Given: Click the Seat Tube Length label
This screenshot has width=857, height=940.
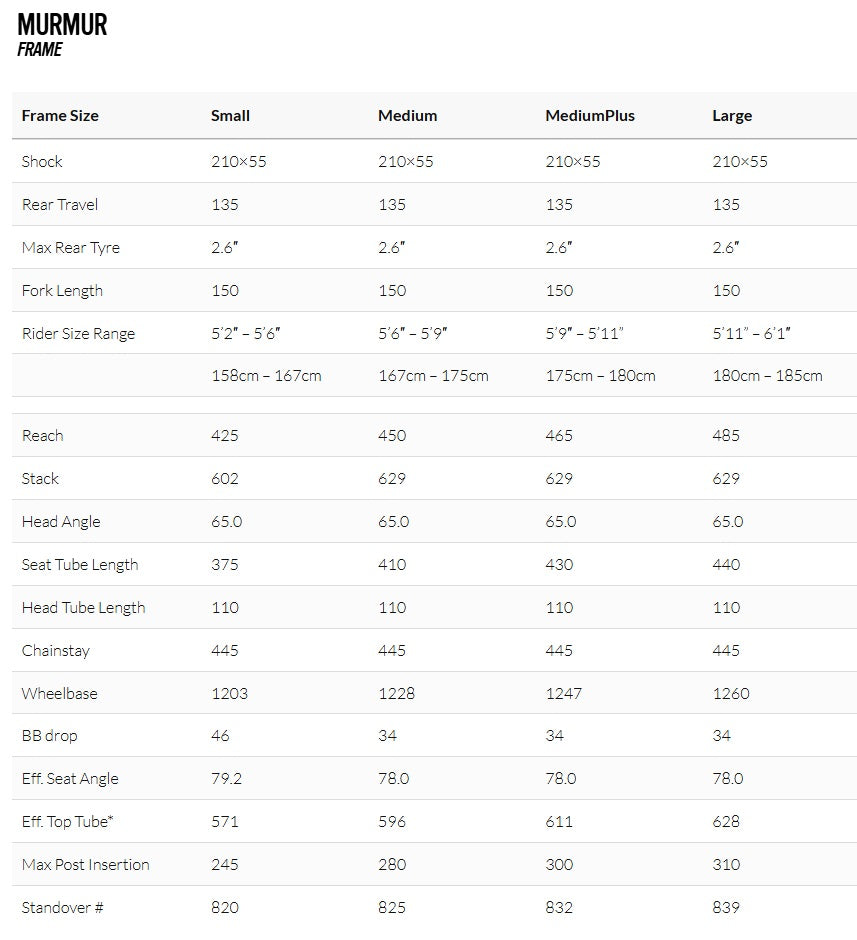Looking at the screenshot, I should 80,565.
